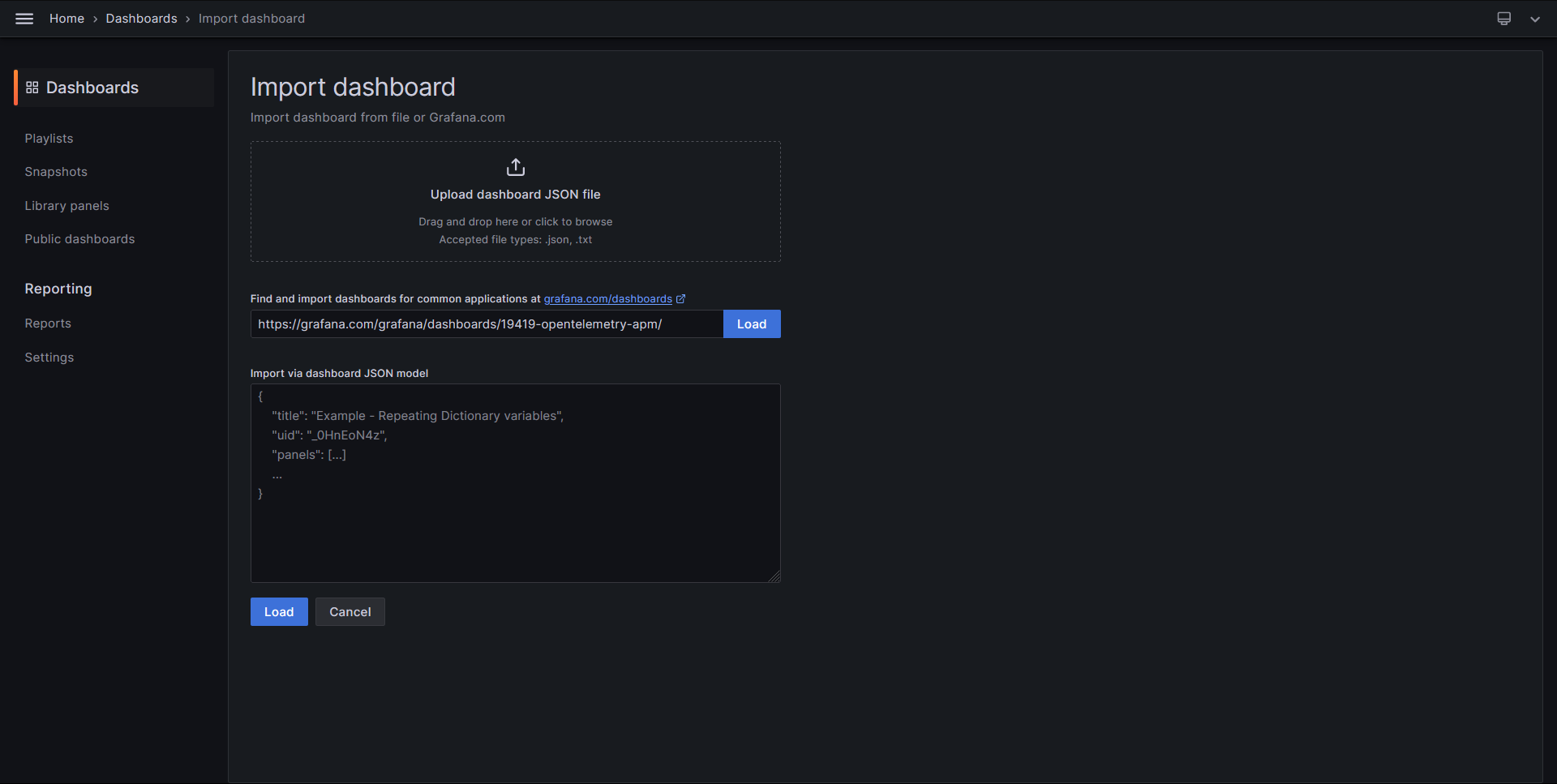Open Reports under Reporting
The image size is (1557, 784).
tap(48, 323)
